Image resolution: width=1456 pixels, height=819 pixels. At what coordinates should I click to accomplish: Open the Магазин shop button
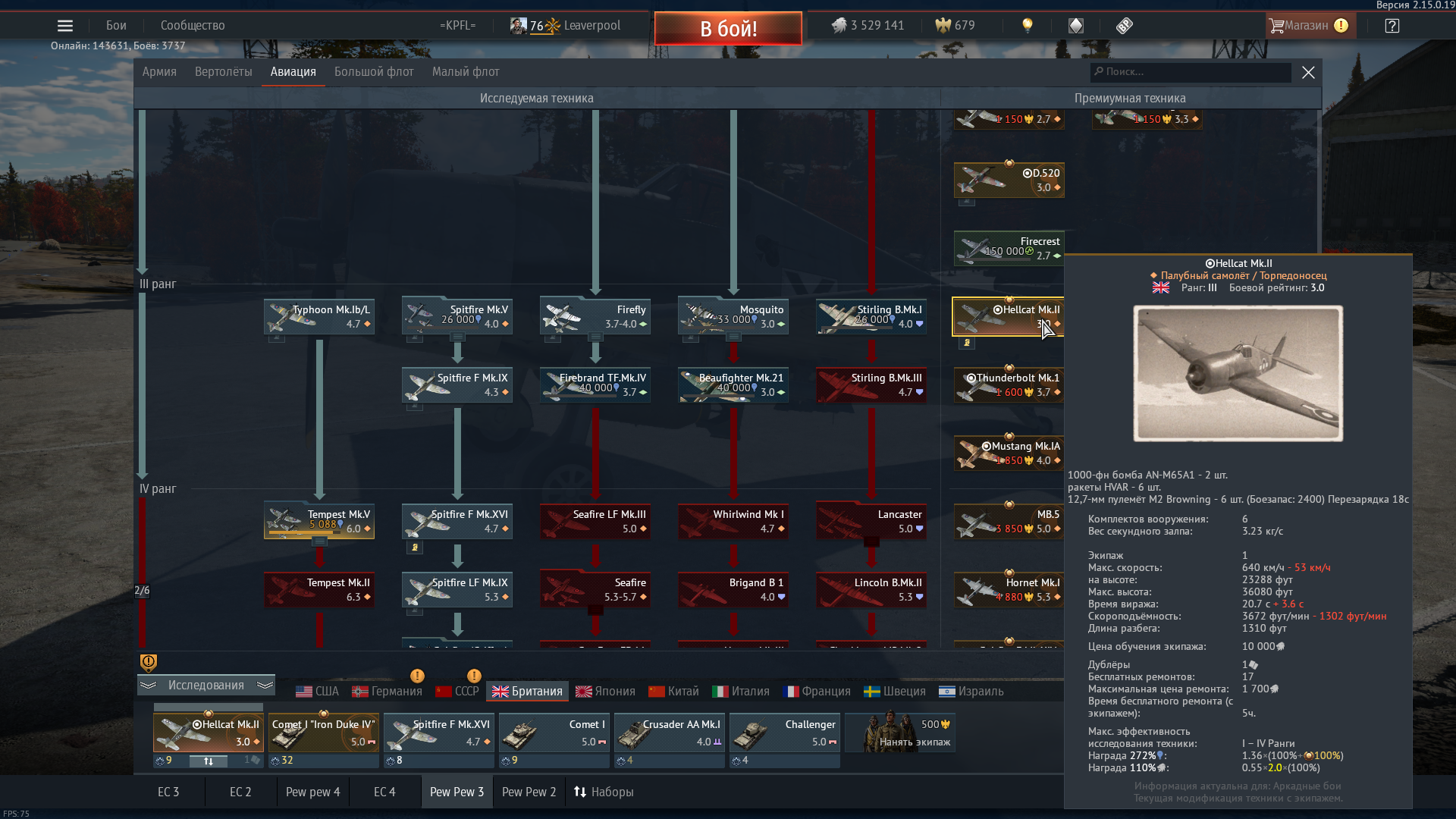click(x=1310, y=26)
